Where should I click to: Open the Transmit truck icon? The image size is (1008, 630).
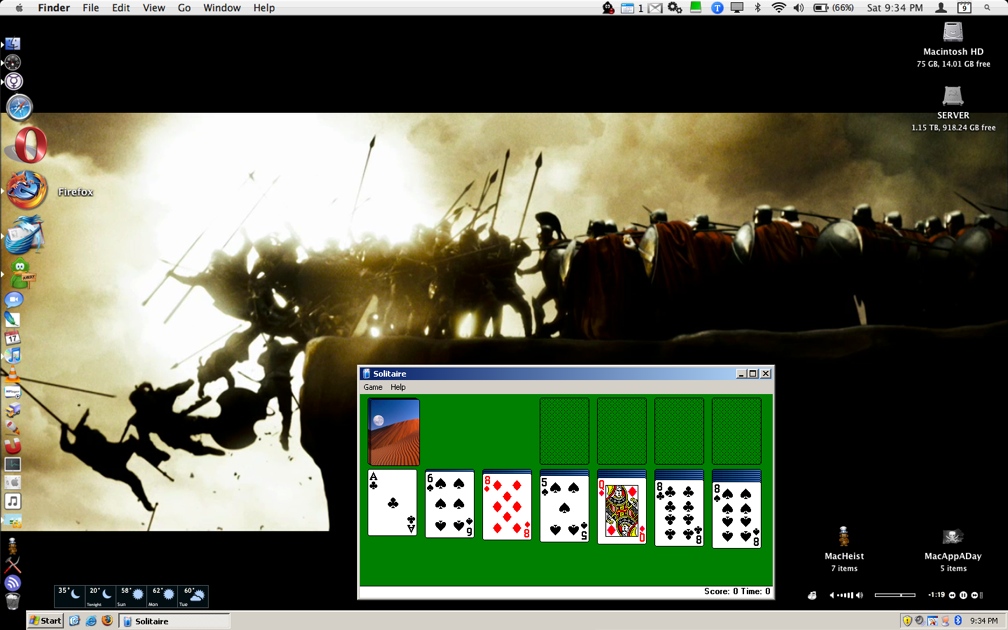coord(13,410)
